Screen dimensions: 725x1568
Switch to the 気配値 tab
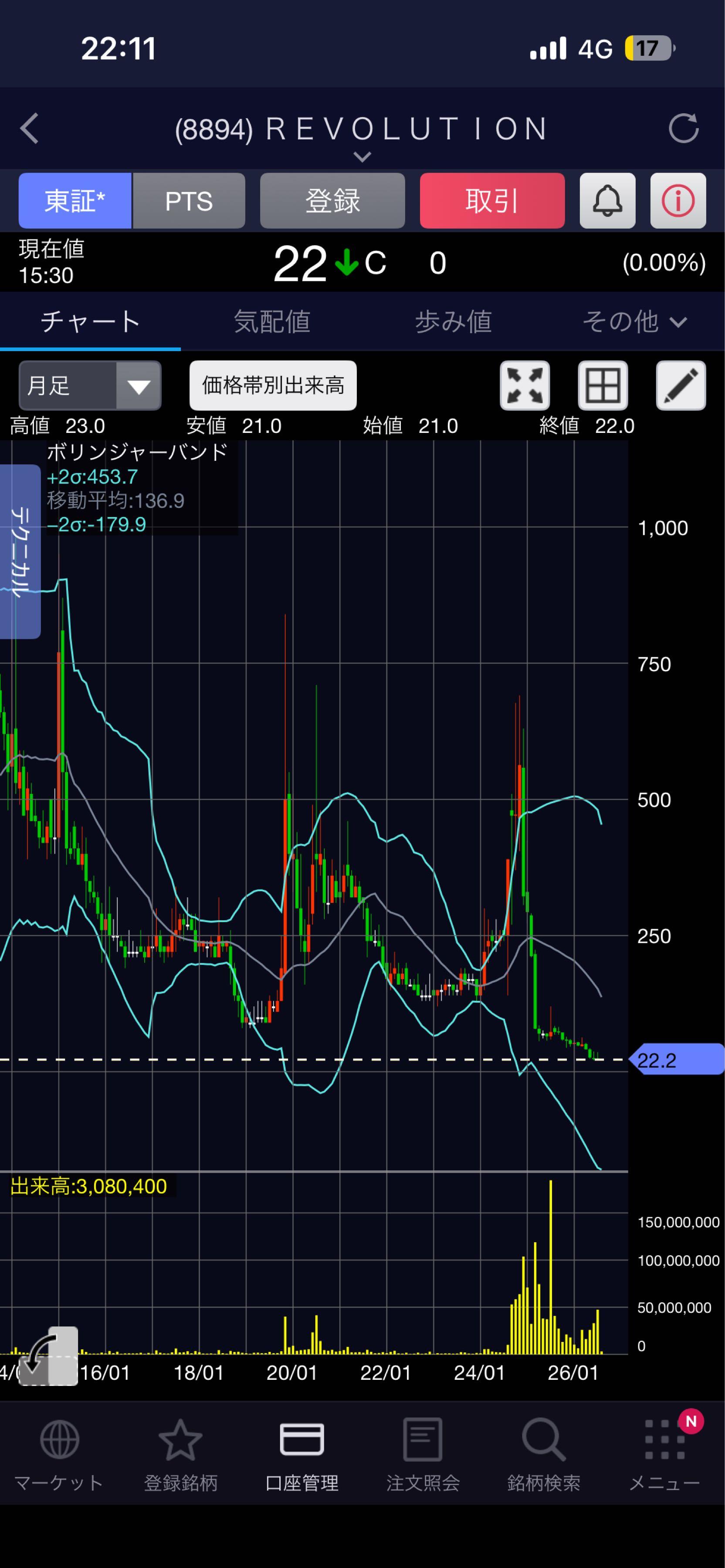point(271,321)
